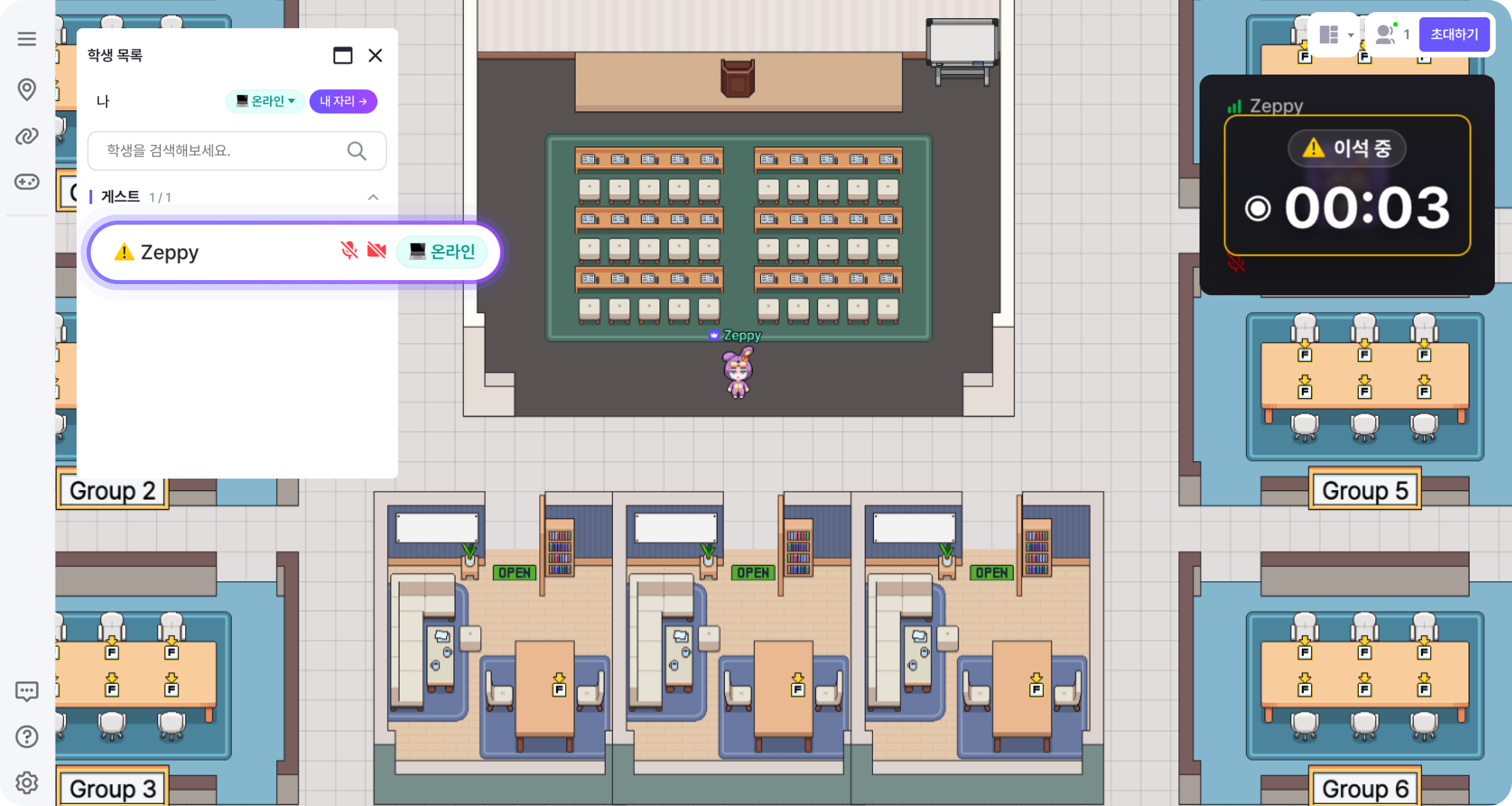Open the settings gear icon

pyautogui.click(x=26, y=782)
